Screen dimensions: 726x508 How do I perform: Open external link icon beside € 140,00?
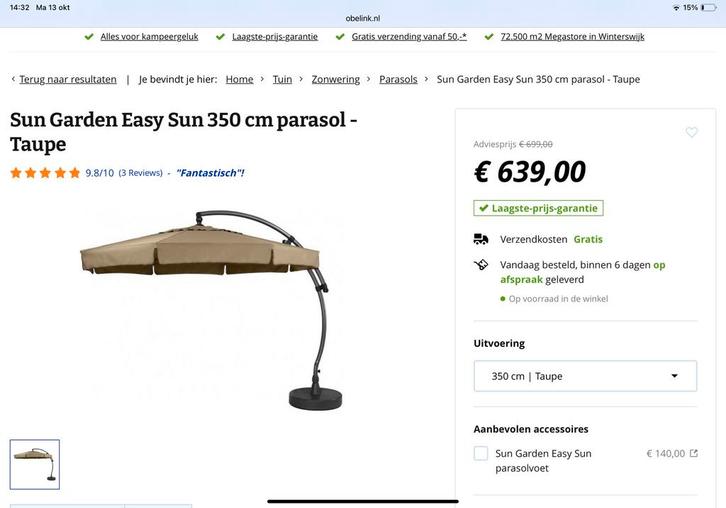point(694,454)
